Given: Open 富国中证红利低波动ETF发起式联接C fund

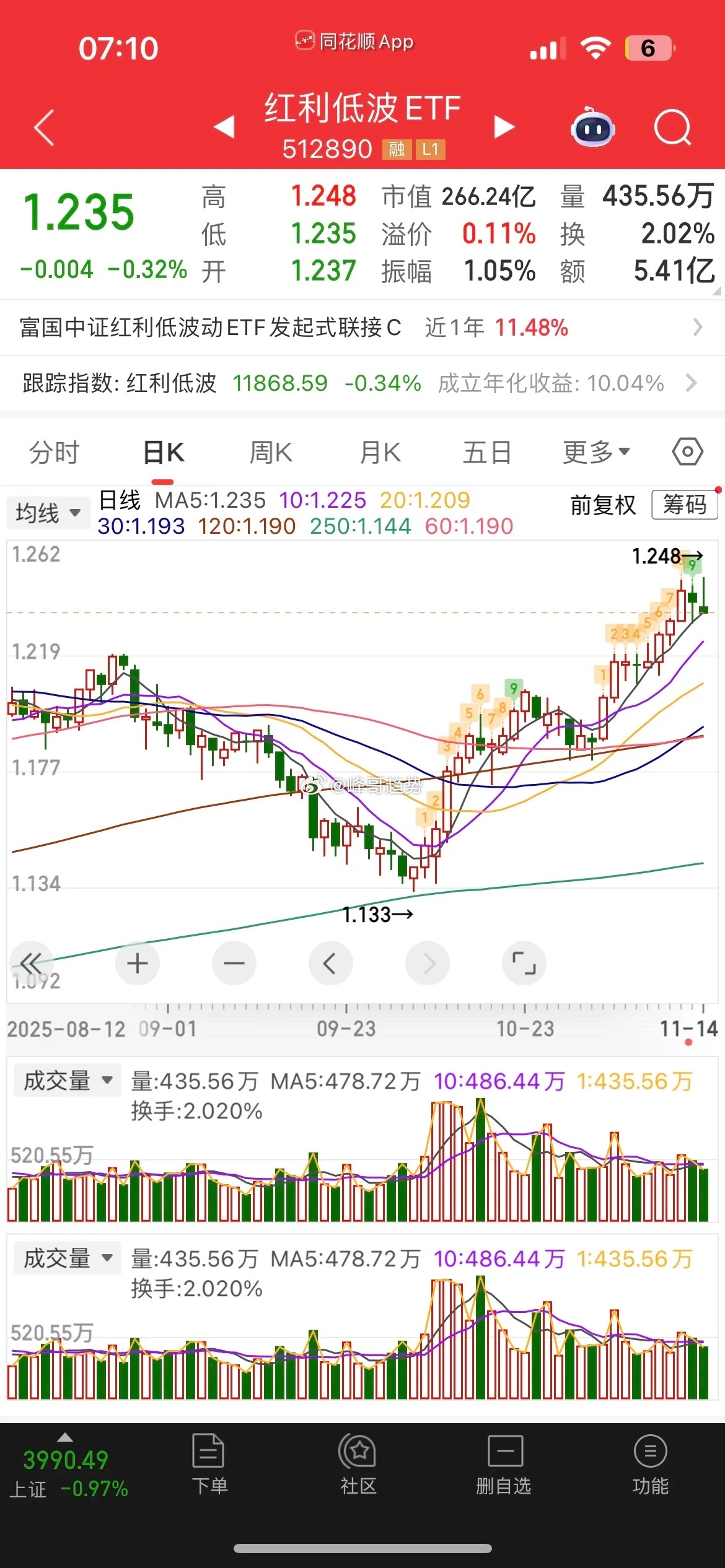Looking at the screenshot, I should [211, 327].
